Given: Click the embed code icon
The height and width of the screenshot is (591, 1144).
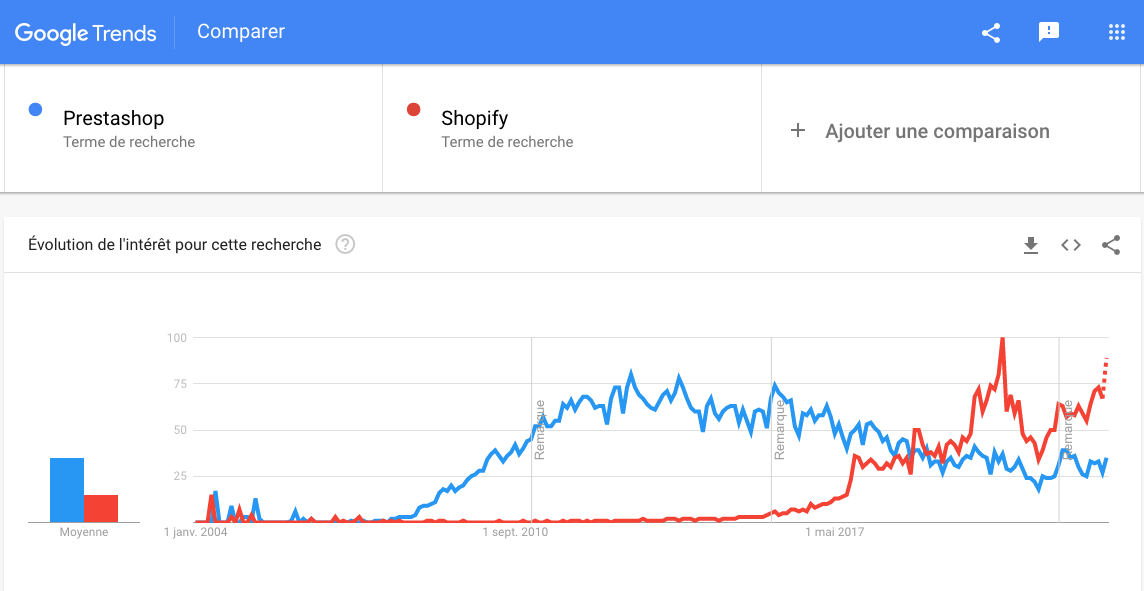Looking at the screenshot, I should tap(1071, 245).
